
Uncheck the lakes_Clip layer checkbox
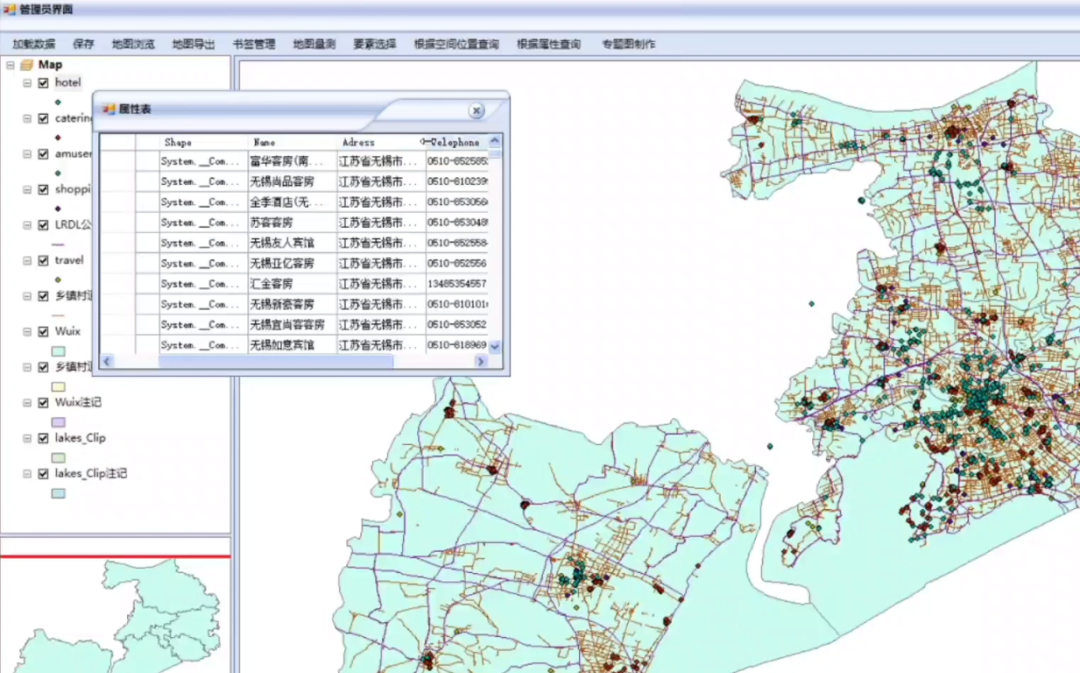43,438
